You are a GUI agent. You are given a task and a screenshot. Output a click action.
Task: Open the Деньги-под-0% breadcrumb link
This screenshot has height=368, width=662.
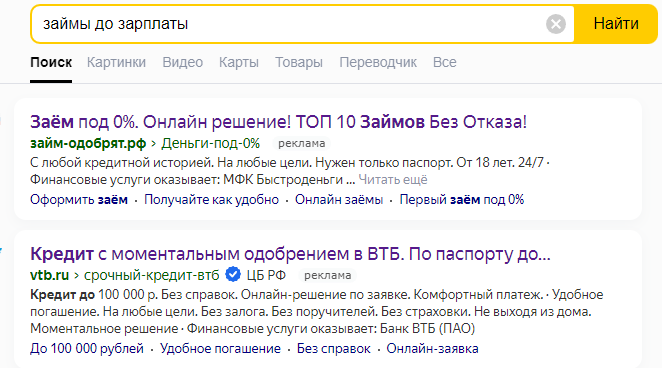click(x=210, y=143)
